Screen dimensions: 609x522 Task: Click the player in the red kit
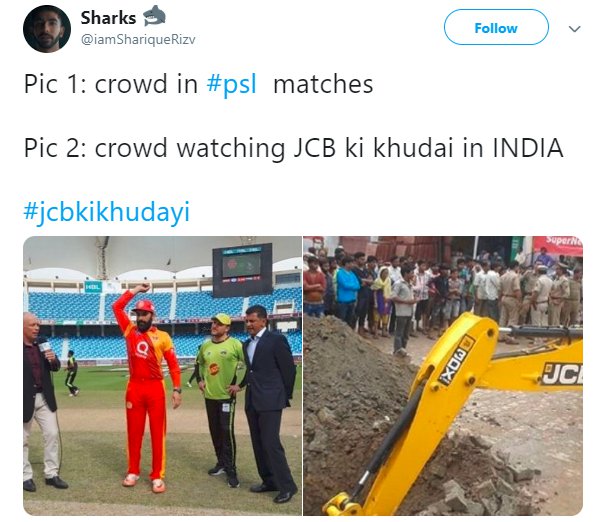(x=146, y=385)
